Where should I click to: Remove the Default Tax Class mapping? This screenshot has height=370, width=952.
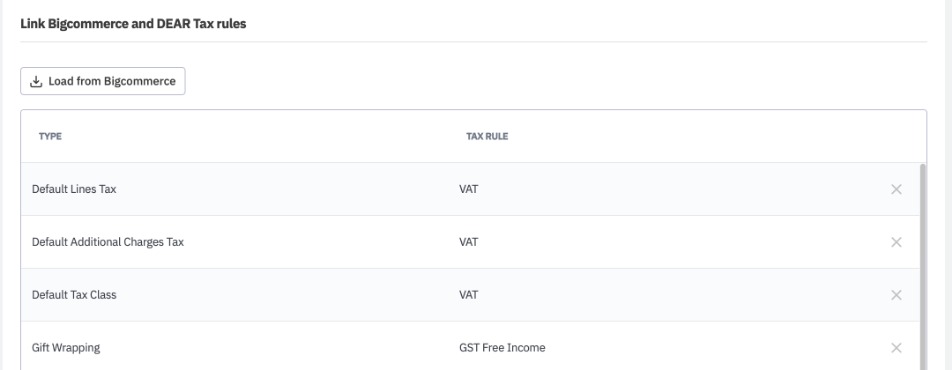point(896,295)
